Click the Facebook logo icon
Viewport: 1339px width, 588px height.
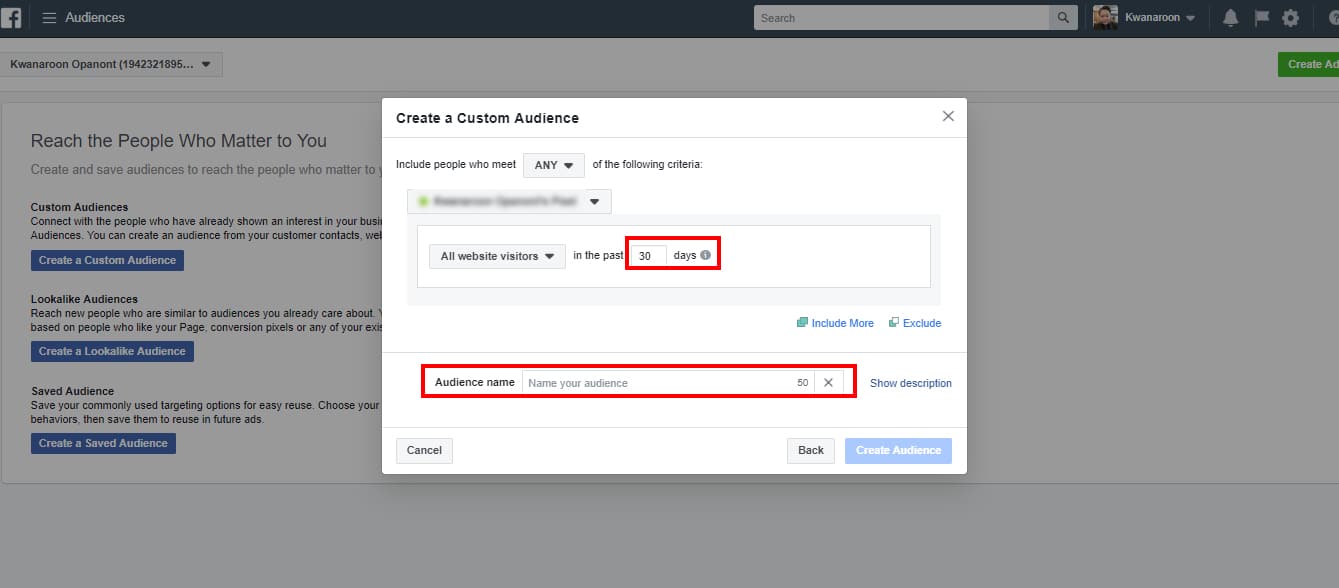click(x=11, y=17)
